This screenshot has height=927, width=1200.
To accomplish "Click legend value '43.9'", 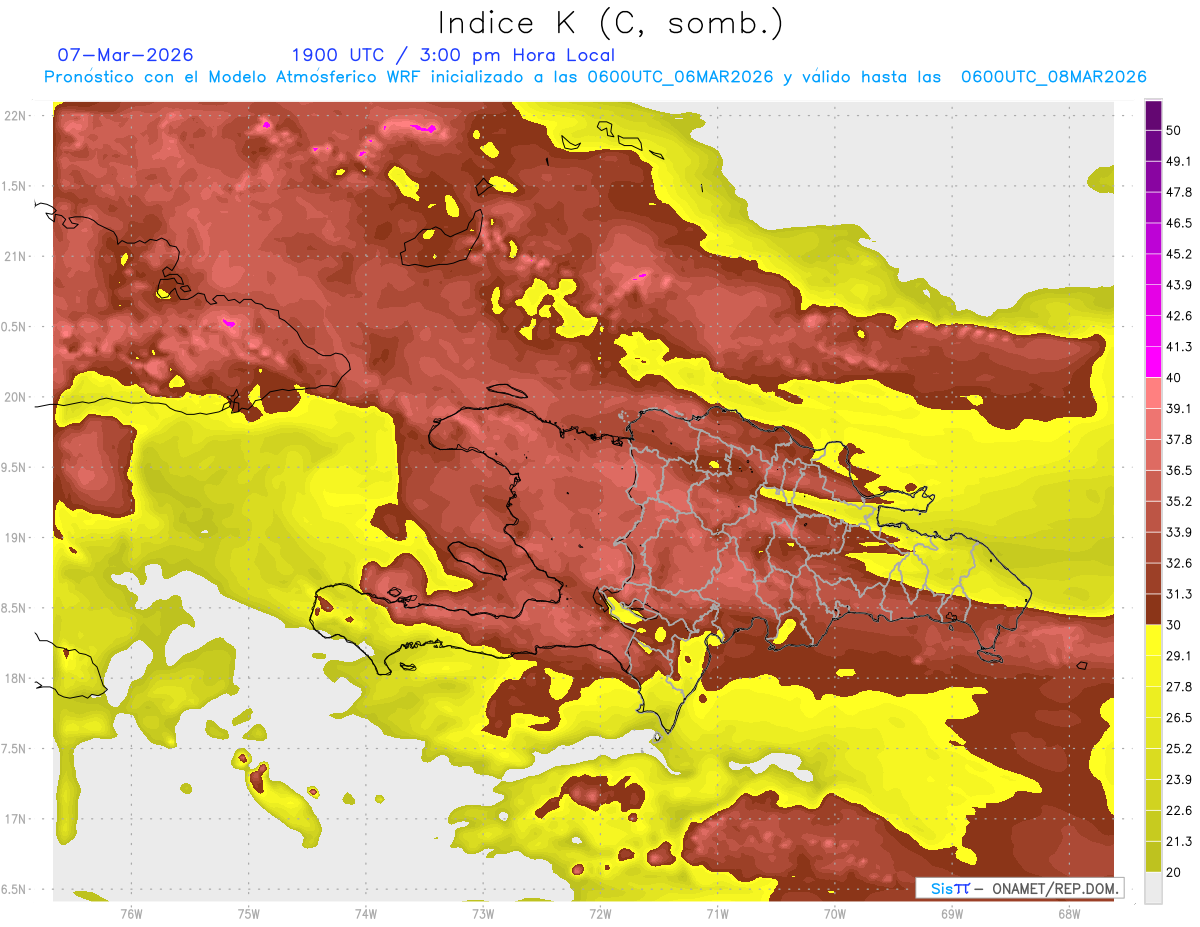I will (1180, 285).
